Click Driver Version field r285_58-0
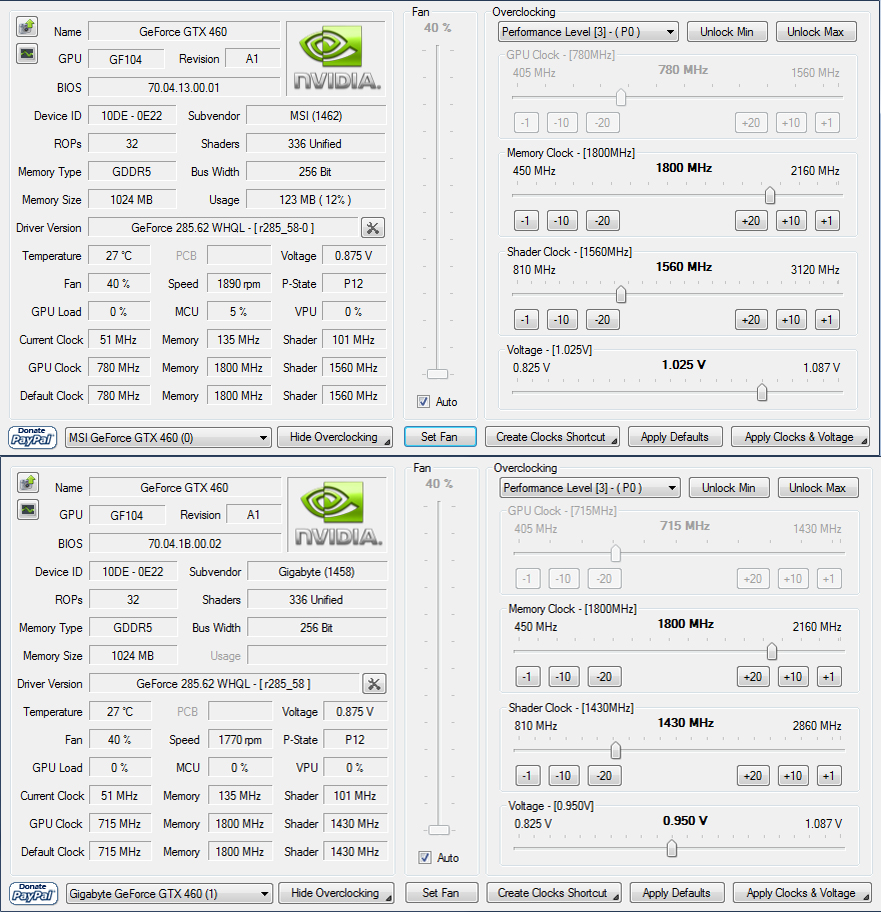The width and height of the screenshot is (881, 912). tap(223, 228)
